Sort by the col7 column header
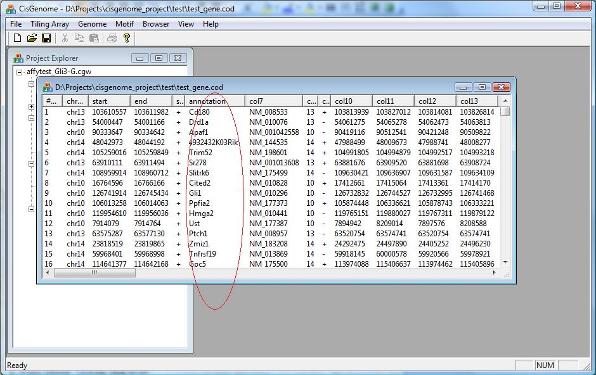Screen dimensions: 596x375 pyautogui.click(x=274, y=101)
